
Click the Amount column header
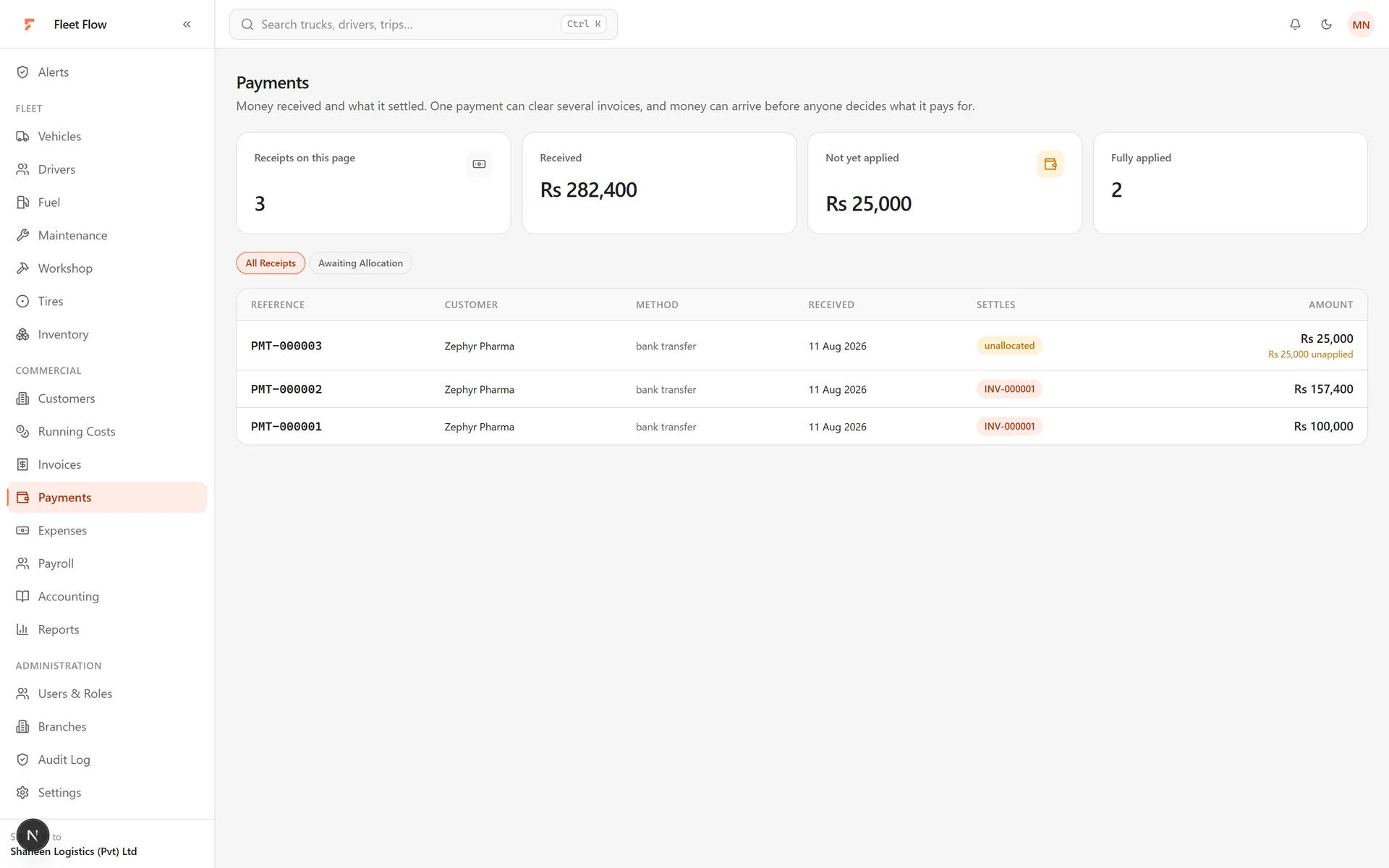[1330, 305]
